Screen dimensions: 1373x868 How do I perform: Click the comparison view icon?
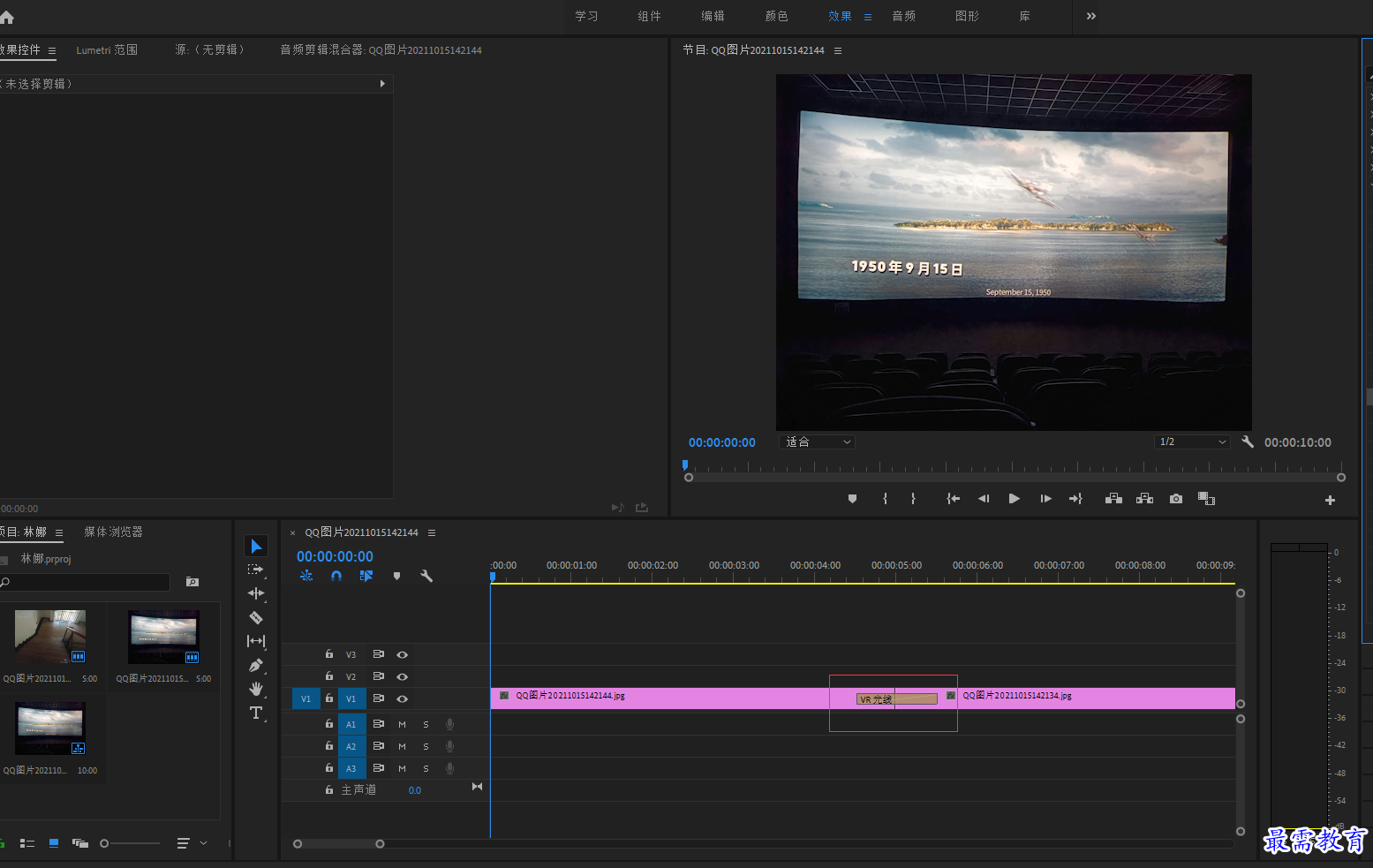pos(1206,499)
